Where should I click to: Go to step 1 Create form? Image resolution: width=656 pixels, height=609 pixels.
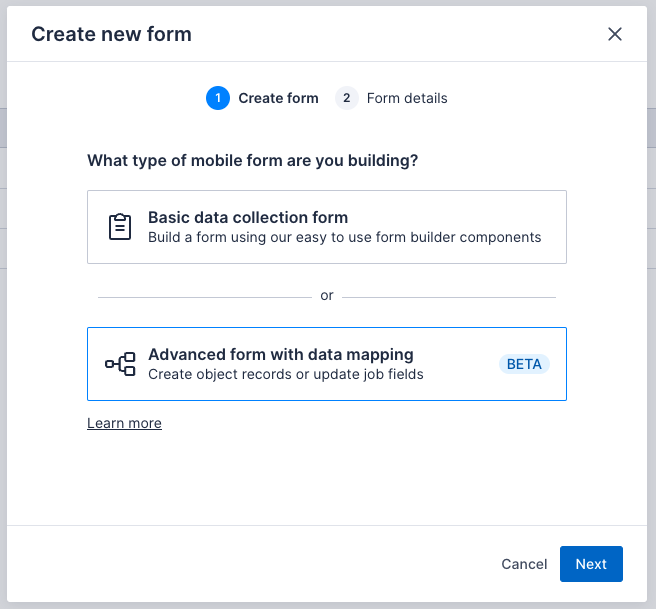[x=262, y=98]
